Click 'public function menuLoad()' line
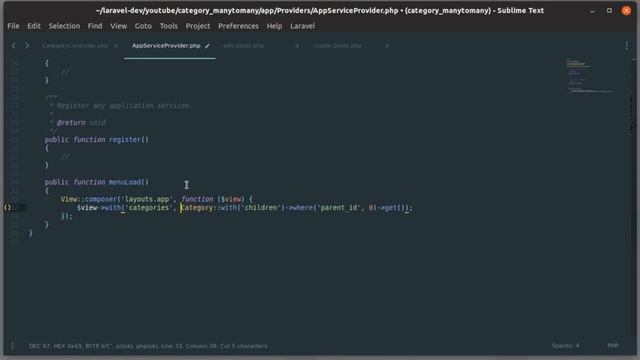640x360 pixels. coord(97,182)
